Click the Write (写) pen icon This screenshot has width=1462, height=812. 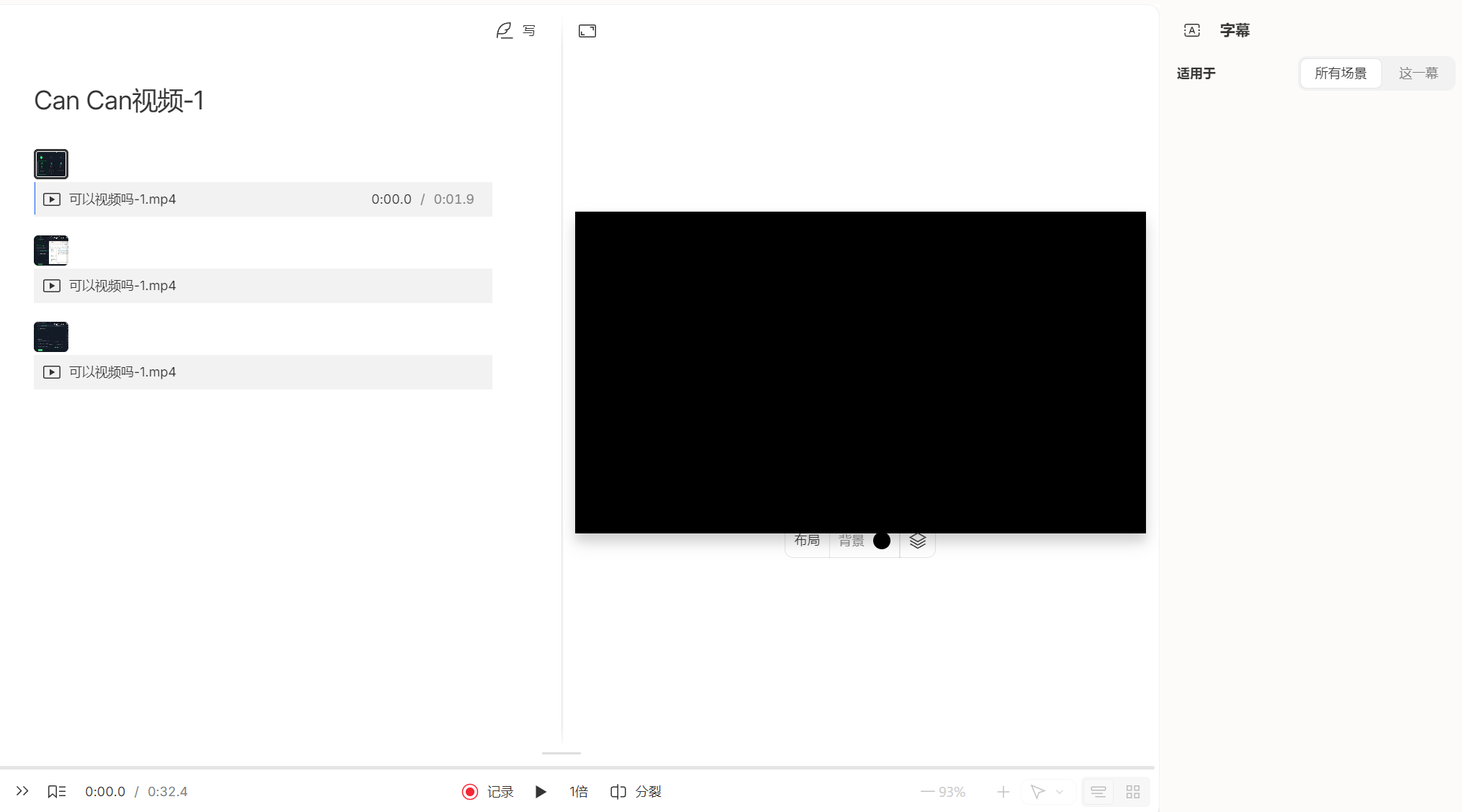504,30
